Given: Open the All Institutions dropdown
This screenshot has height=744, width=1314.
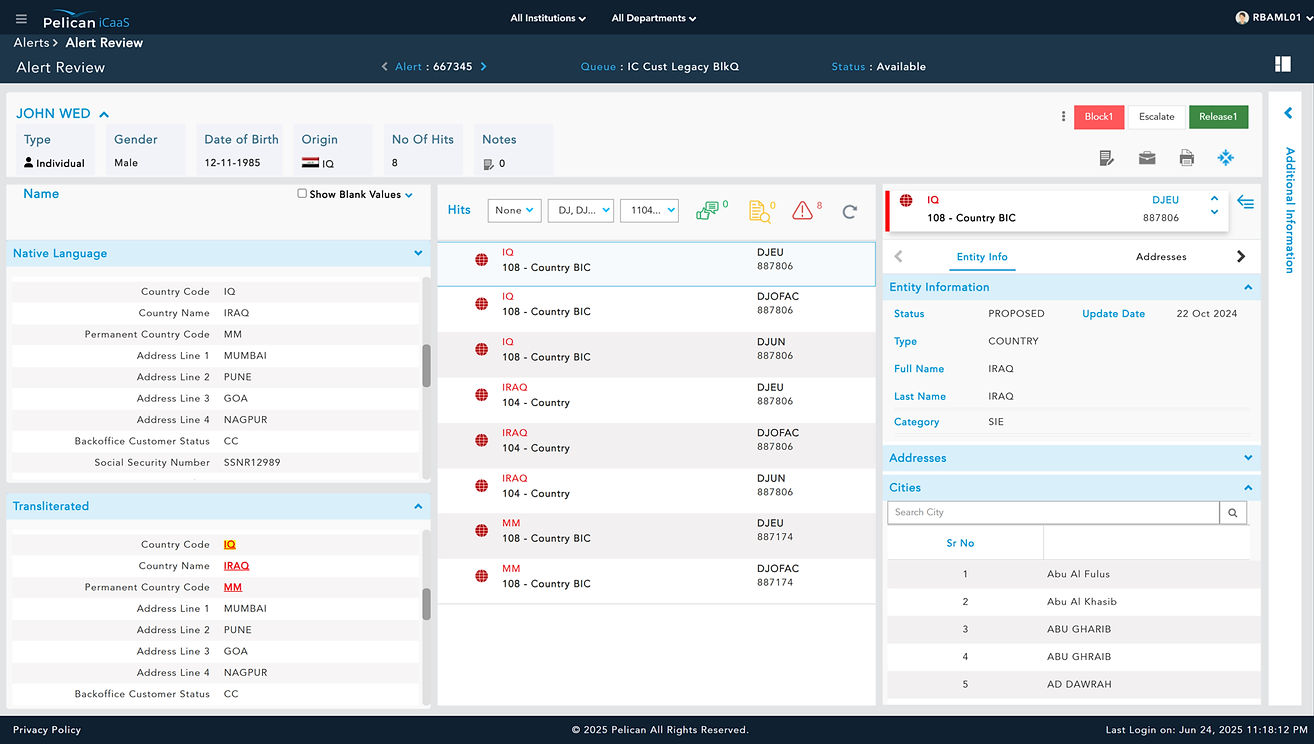Looking at the screenshot, I should pyautogui.click(x=548, y=18).
